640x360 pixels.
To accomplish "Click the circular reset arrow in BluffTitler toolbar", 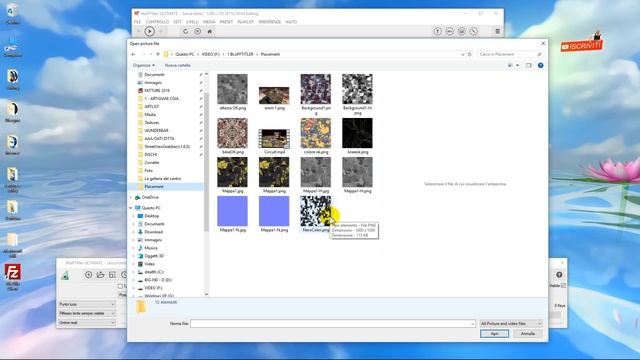I will tap(185, 31).
